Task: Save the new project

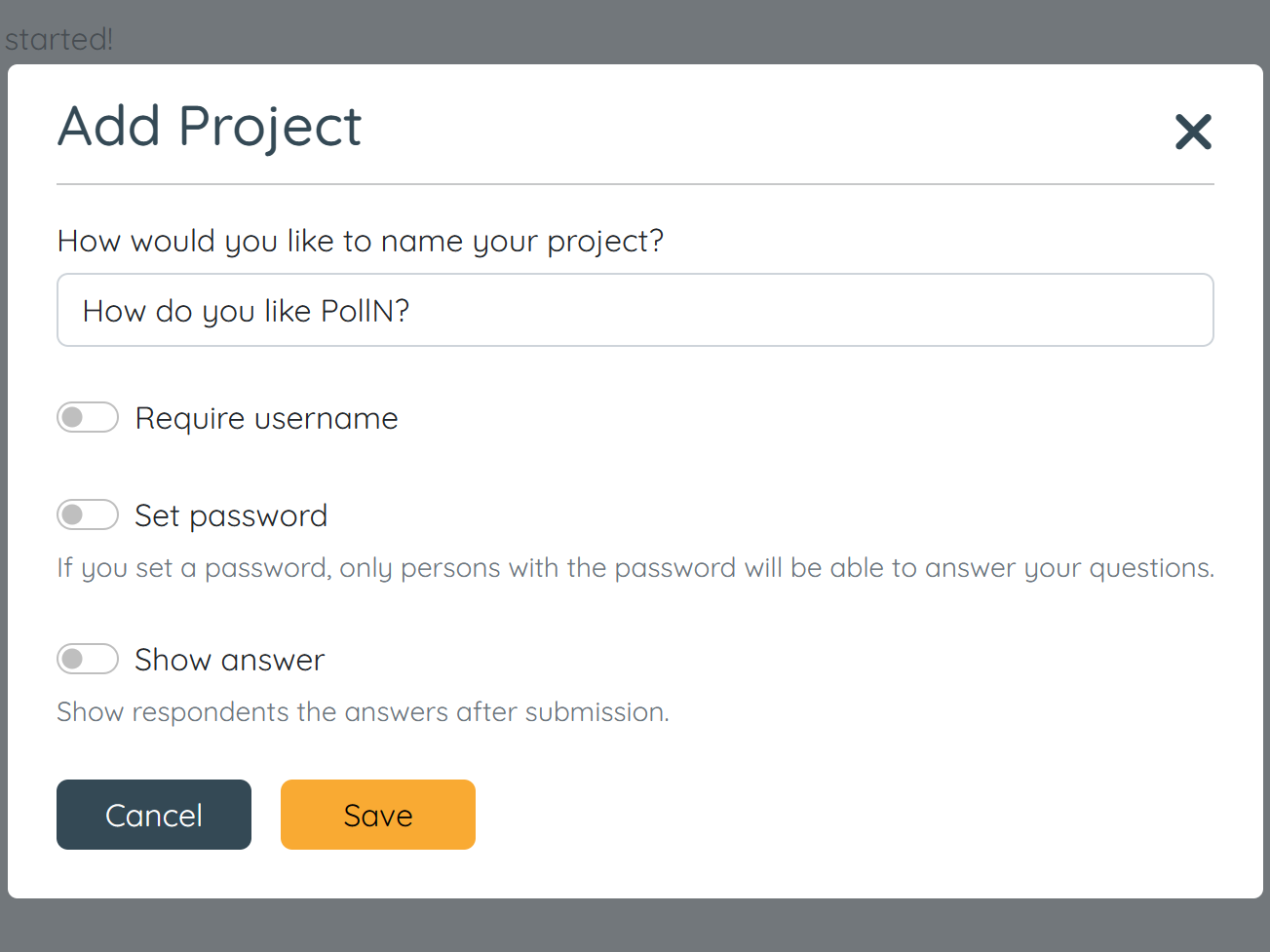Action: click(x=377, y=815)
